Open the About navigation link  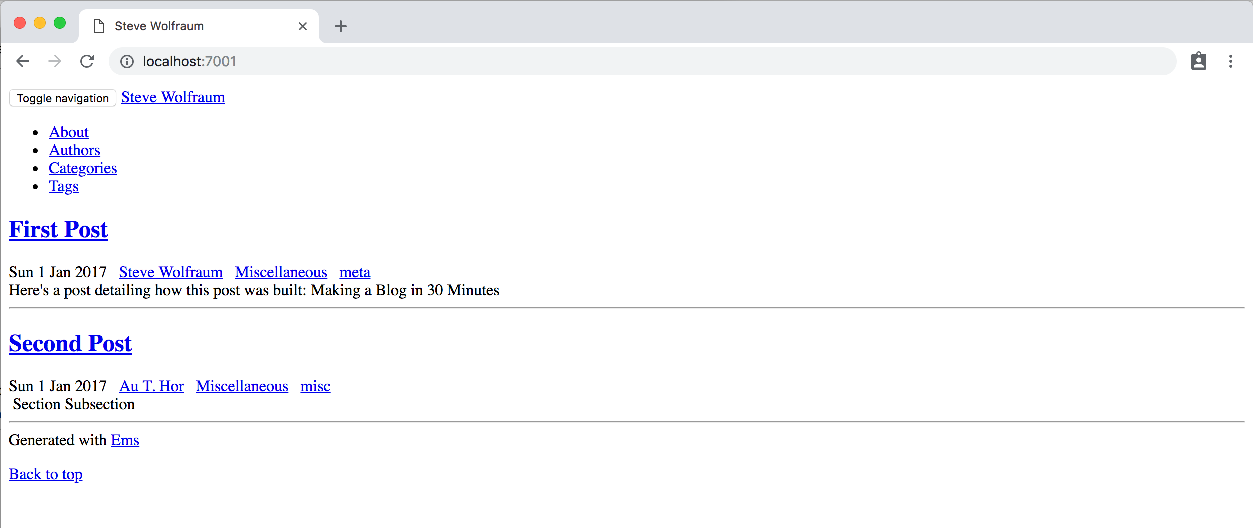click(69, 132)
